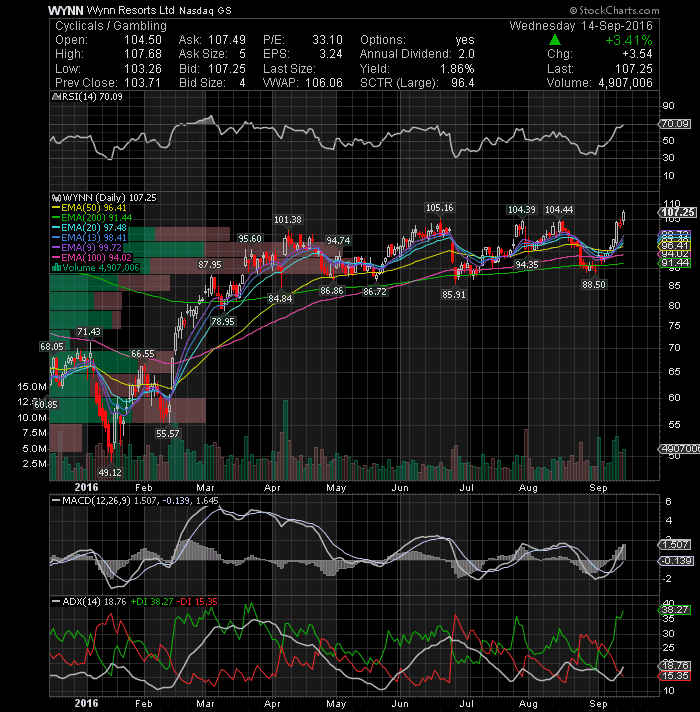Click the WYNN ticker symbol in the title

click(65, 10)
